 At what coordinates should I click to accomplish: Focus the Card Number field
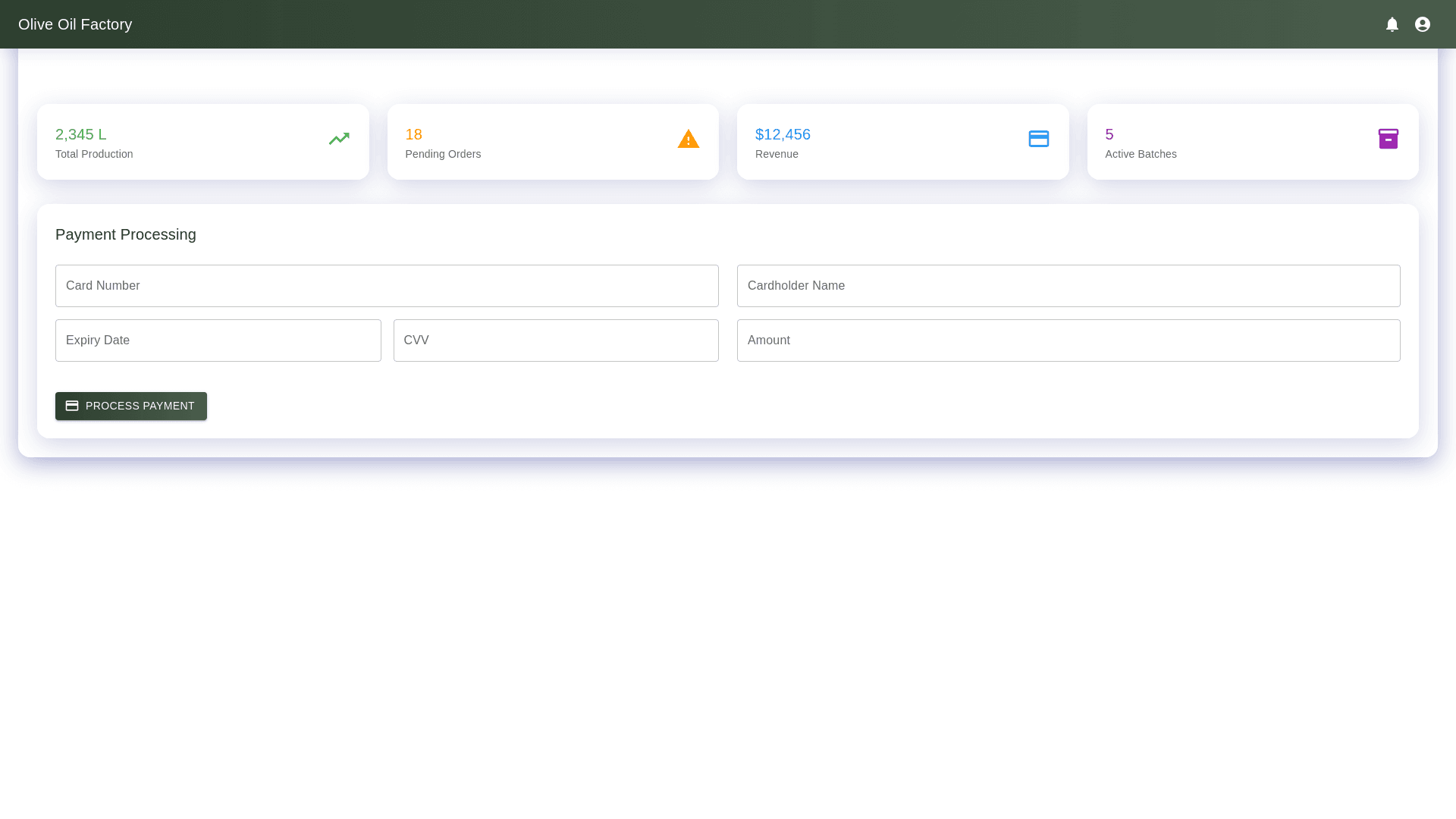pos(387,286)
